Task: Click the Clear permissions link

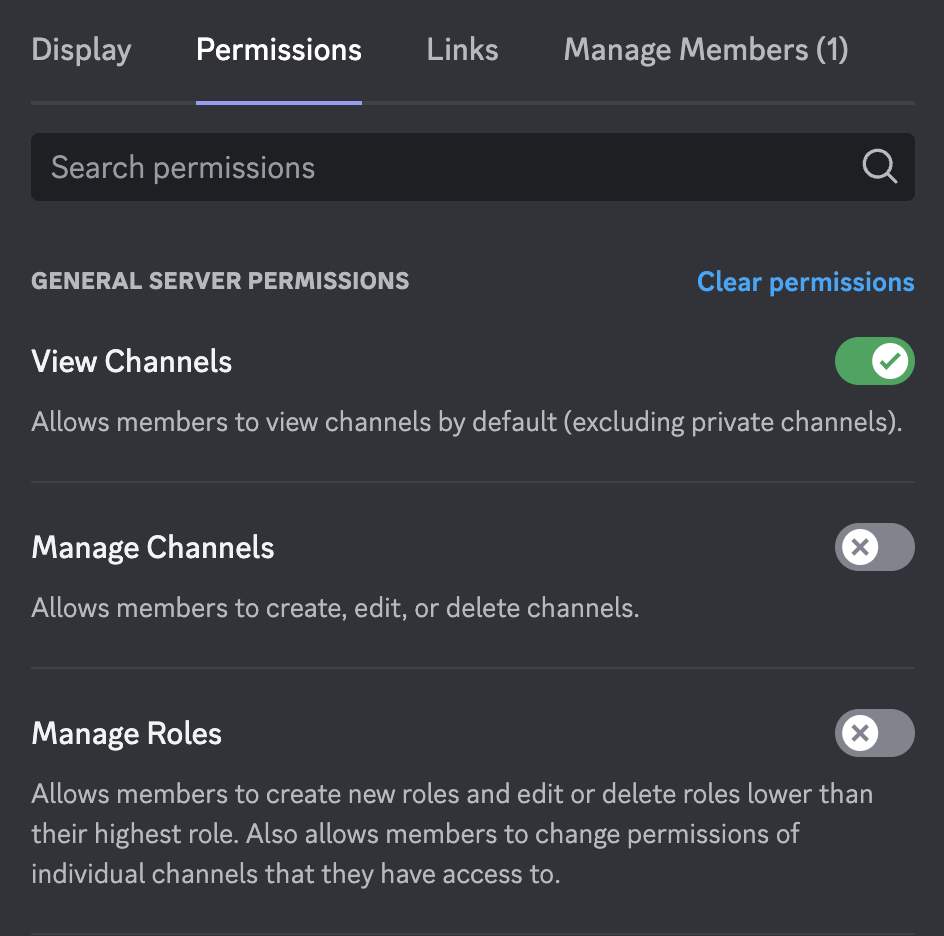Action: (x=806, y=282)
